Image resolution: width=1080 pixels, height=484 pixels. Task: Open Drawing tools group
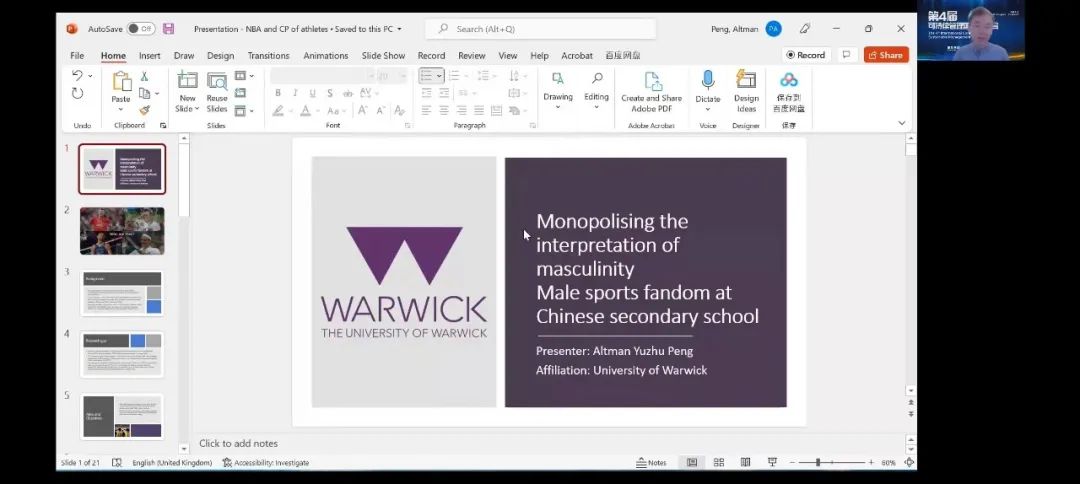558,90
